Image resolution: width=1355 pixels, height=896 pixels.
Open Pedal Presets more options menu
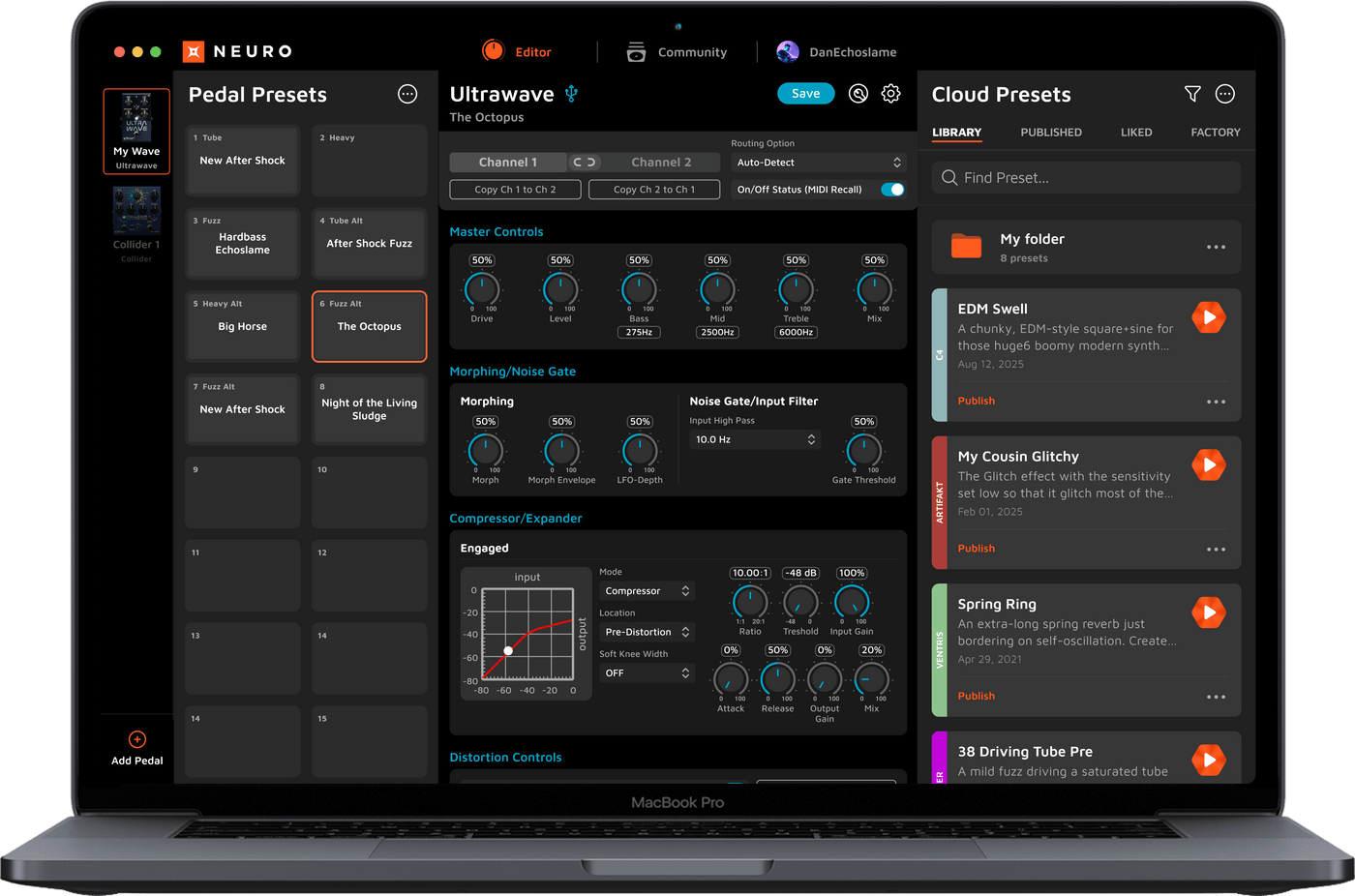coord(407,94)
